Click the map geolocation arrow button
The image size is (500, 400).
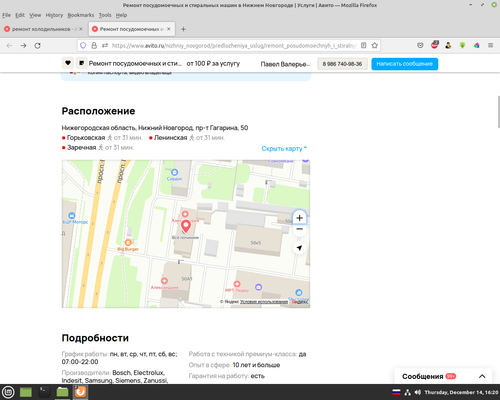click(x=299, y=248)
